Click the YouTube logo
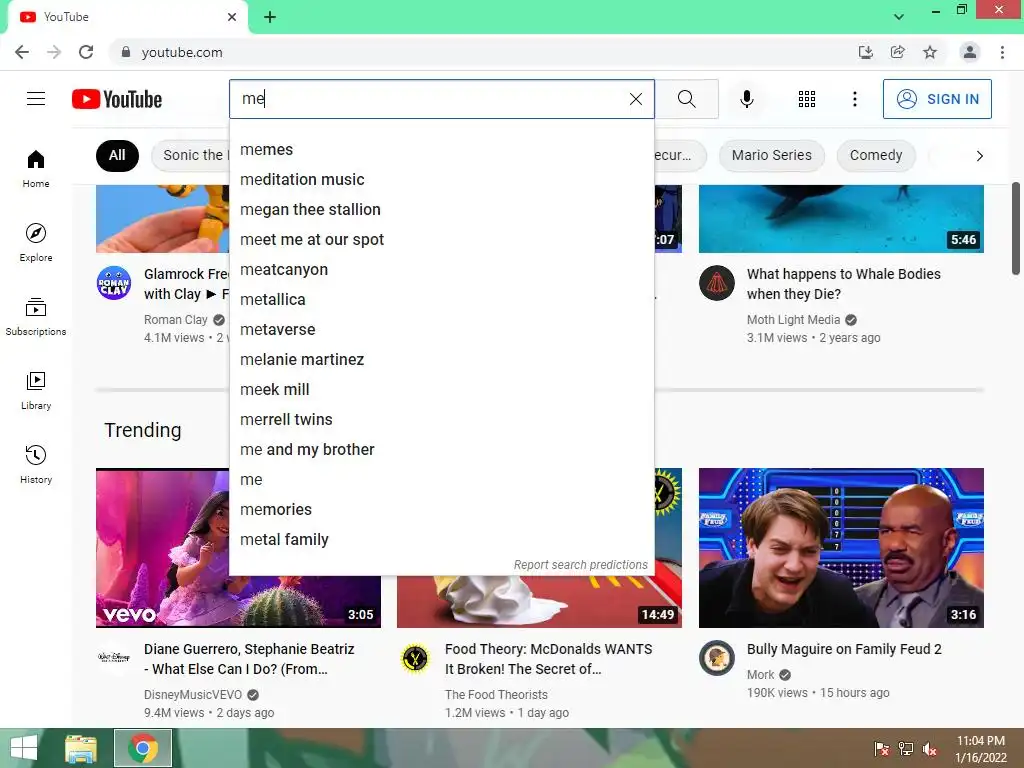 (117, 99)
